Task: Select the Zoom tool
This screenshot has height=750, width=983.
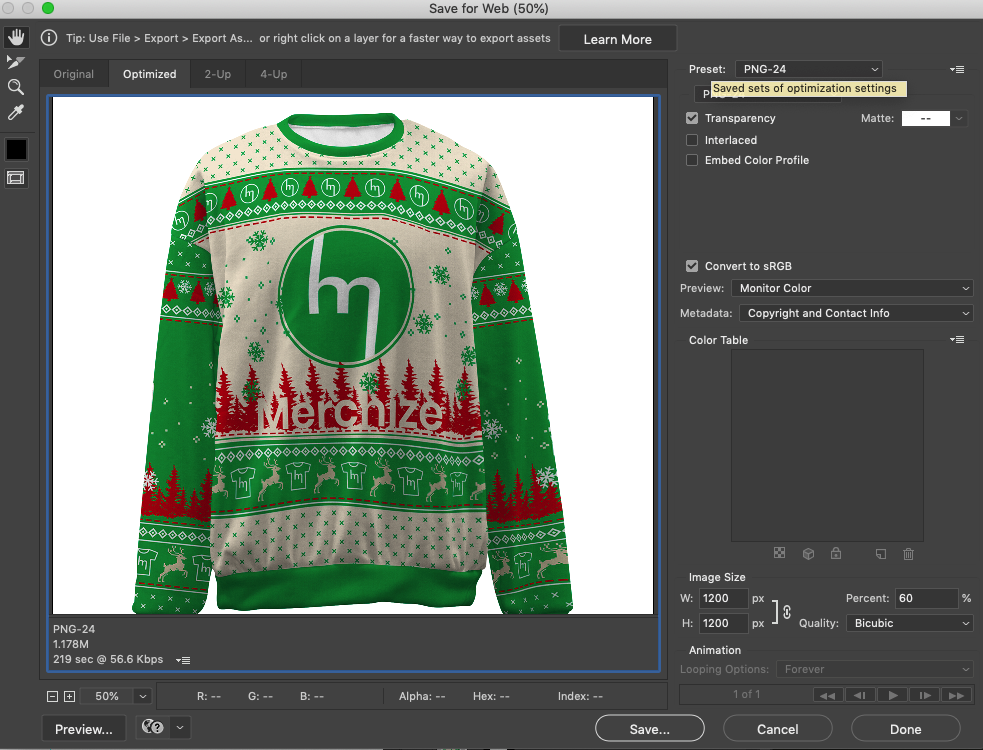Action: pyautogui.click(x=16, y=87)
